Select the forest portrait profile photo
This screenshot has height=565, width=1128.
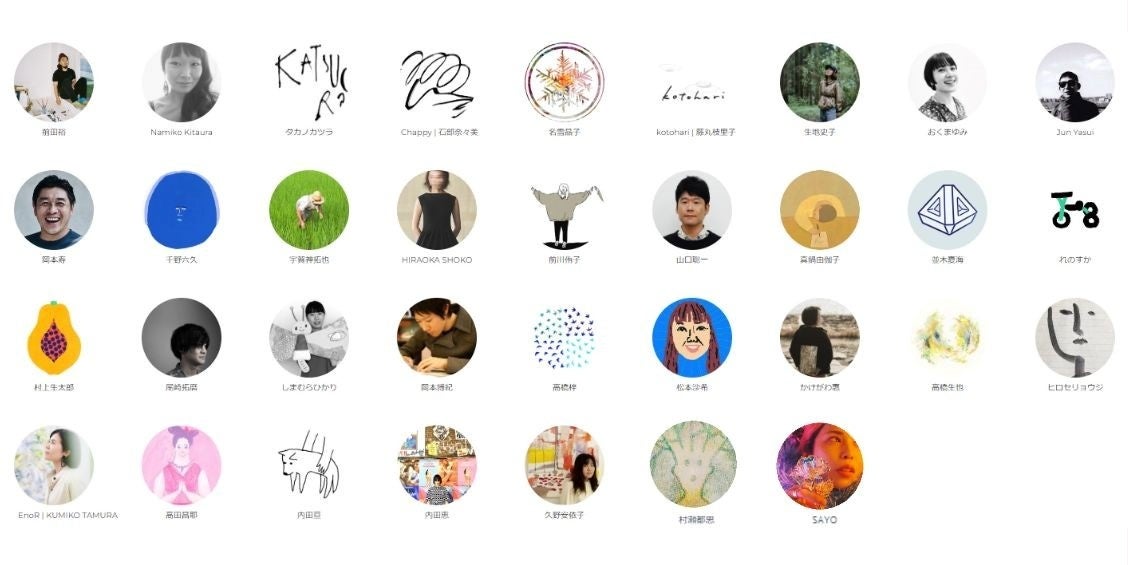click(819, 82)
